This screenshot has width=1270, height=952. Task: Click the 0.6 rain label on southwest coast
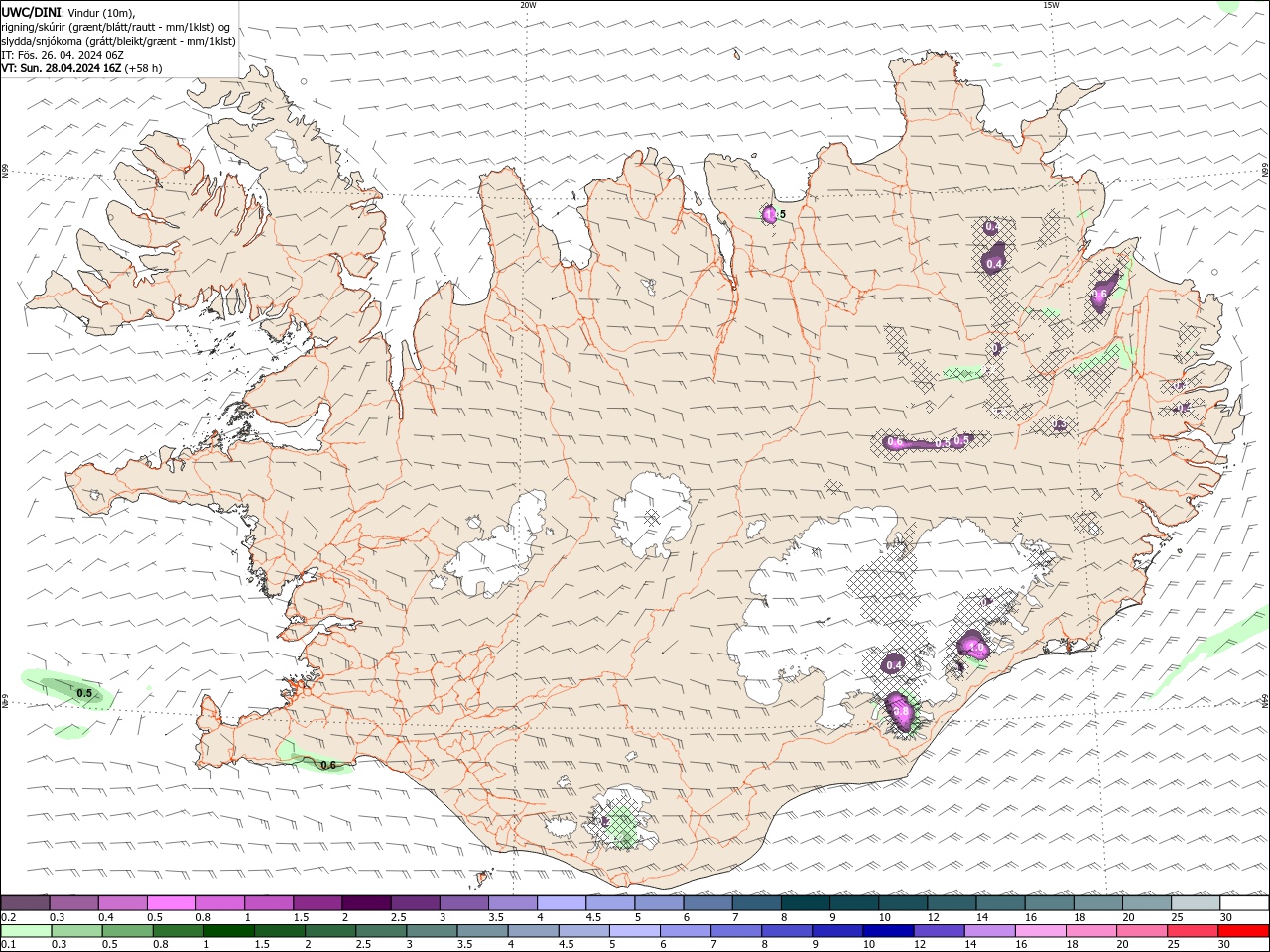click(x=328, y=765)
